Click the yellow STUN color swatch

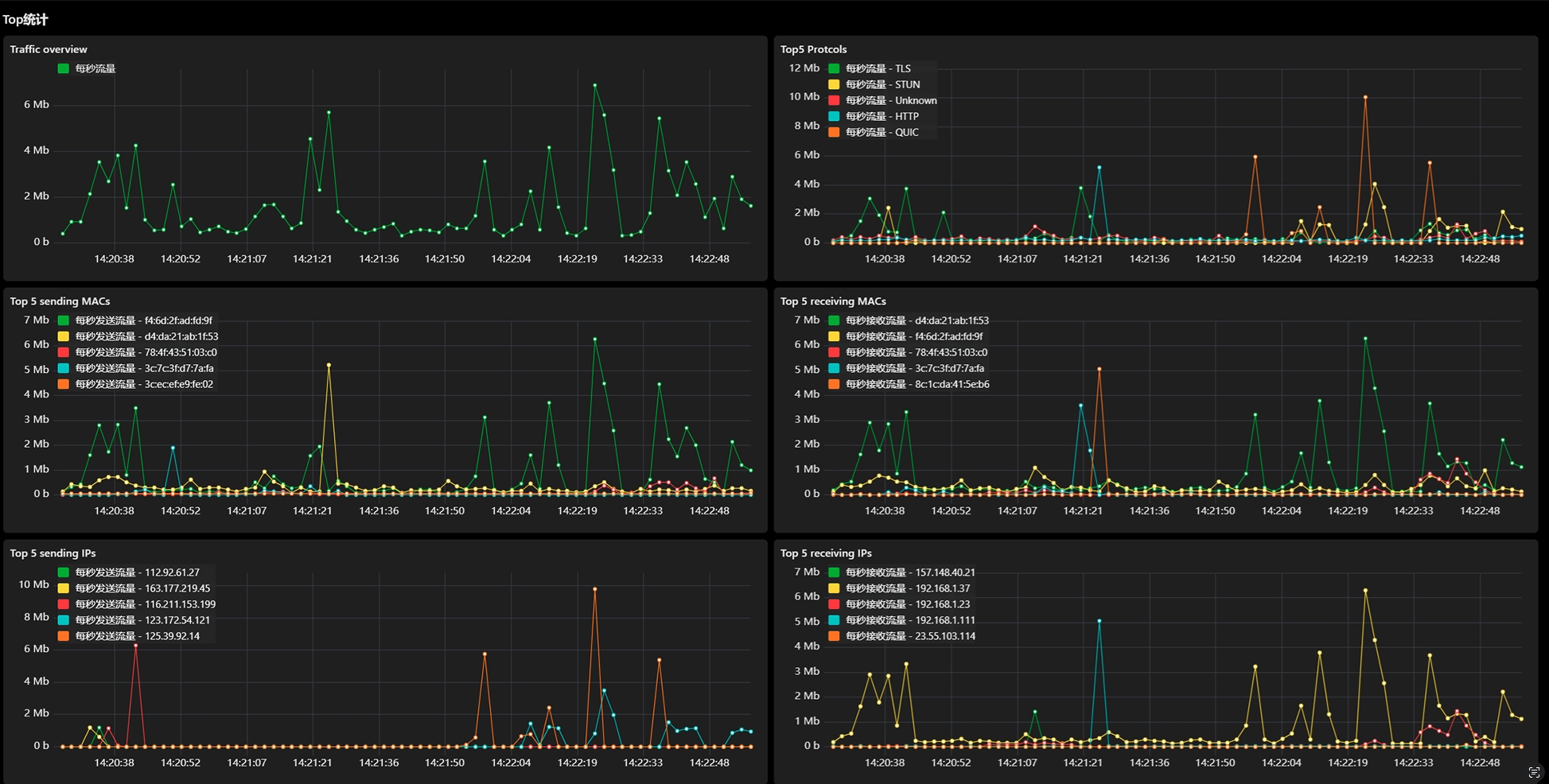[x=834, y=84]
